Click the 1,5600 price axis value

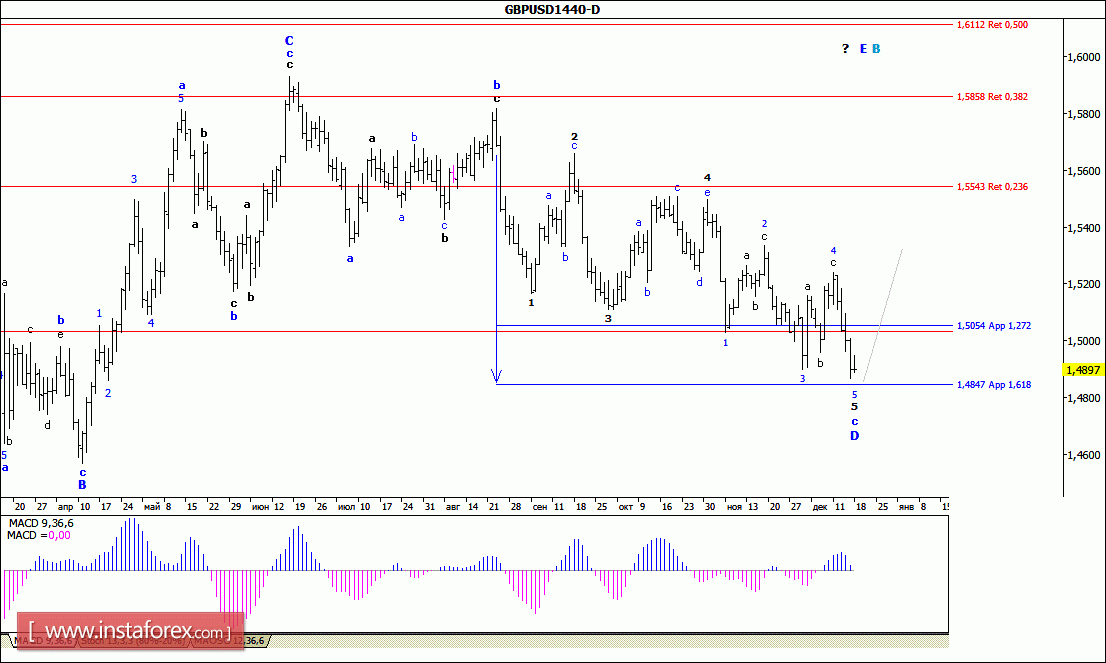point(1084,171)
